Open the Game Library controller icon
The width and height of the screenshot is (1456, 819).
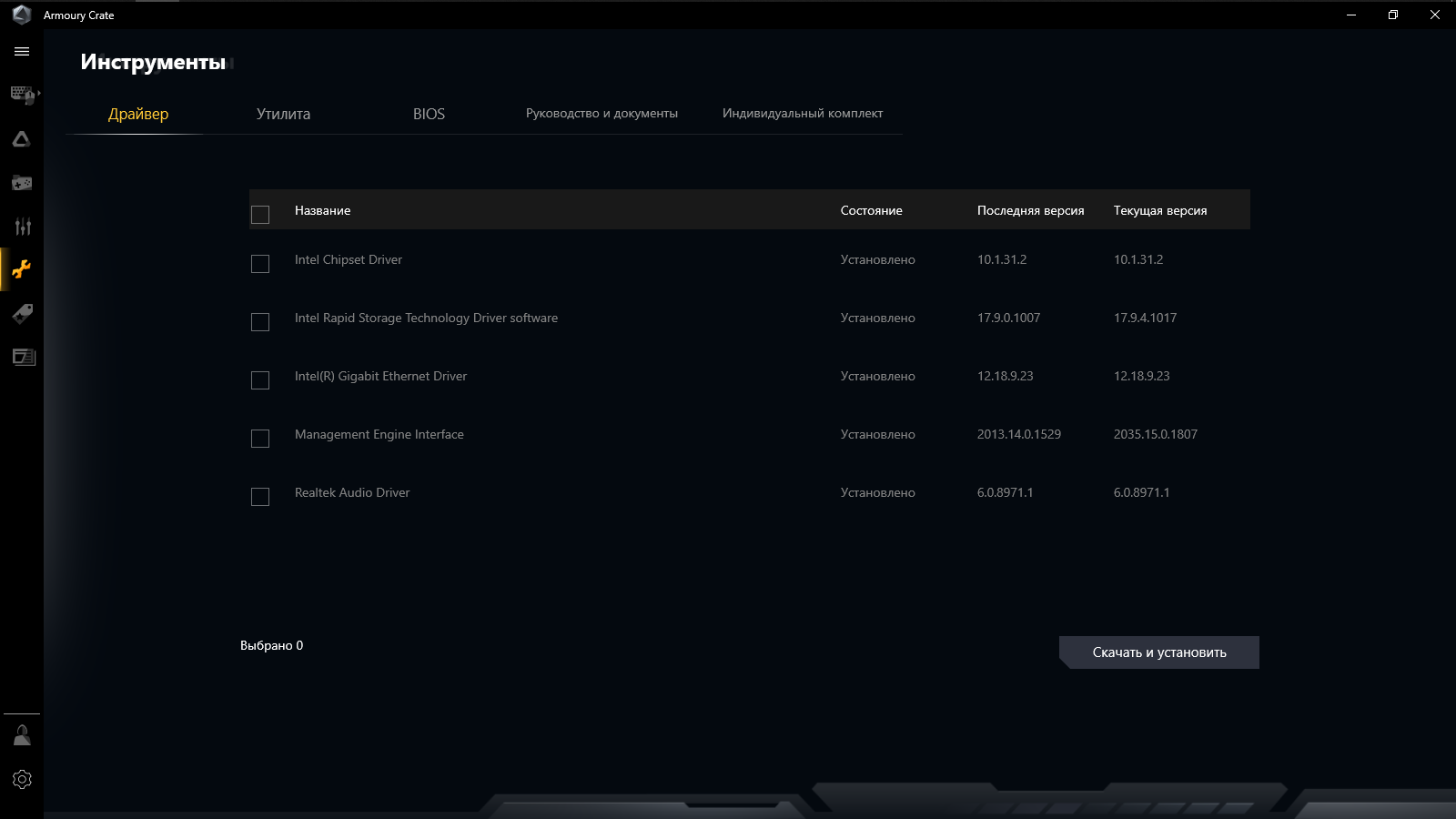pos(22,183)
